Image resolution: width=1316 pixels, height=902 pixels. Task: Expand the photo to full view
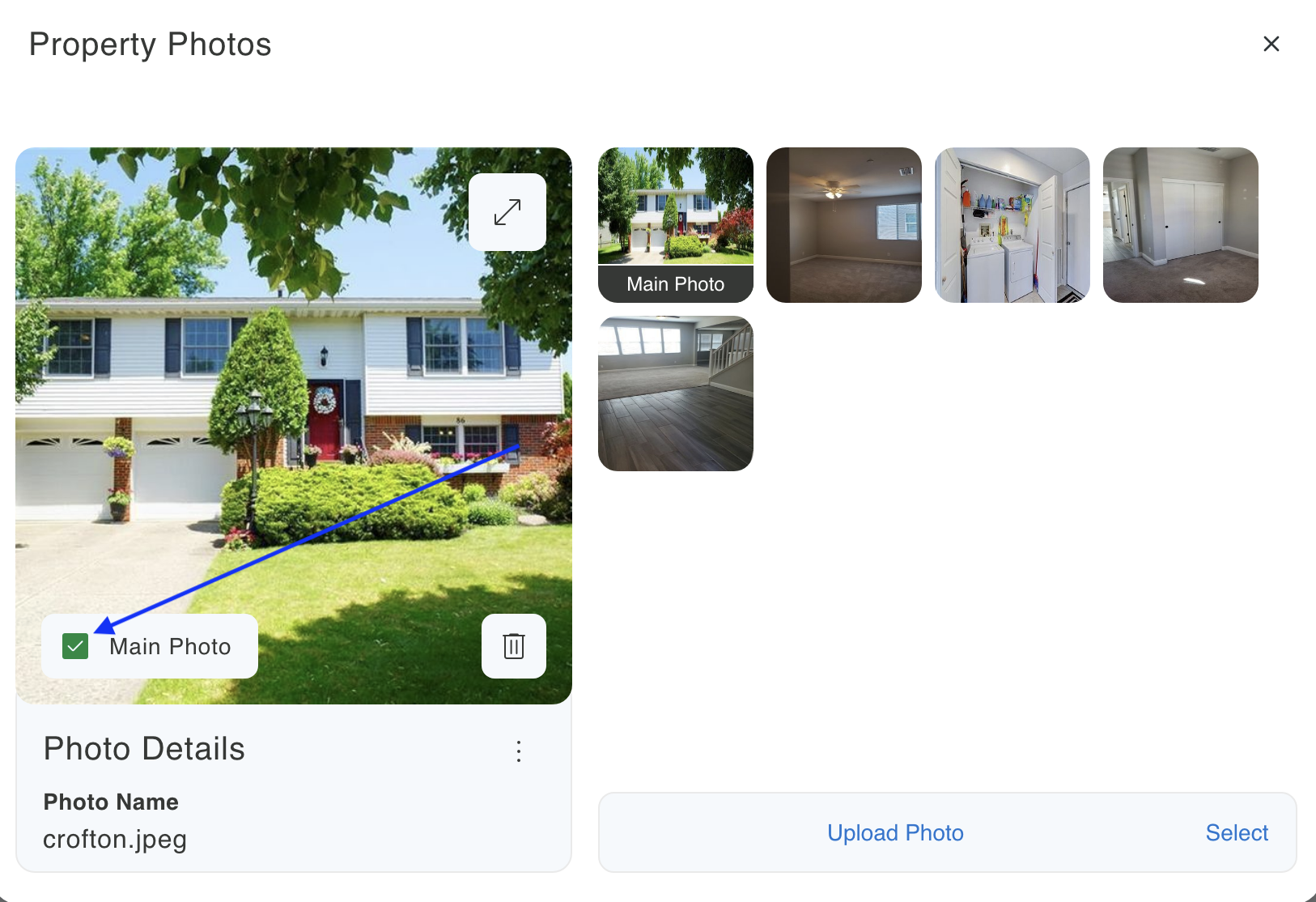[507, 212]
